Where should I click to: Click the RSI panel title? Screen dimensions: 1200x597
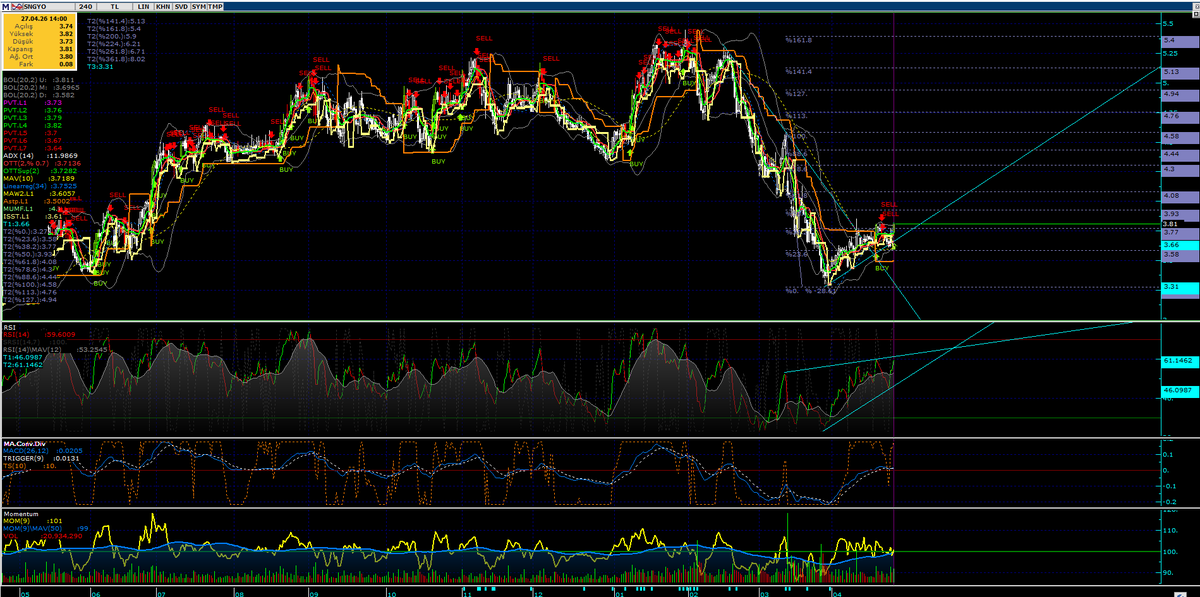coord(9,325)
